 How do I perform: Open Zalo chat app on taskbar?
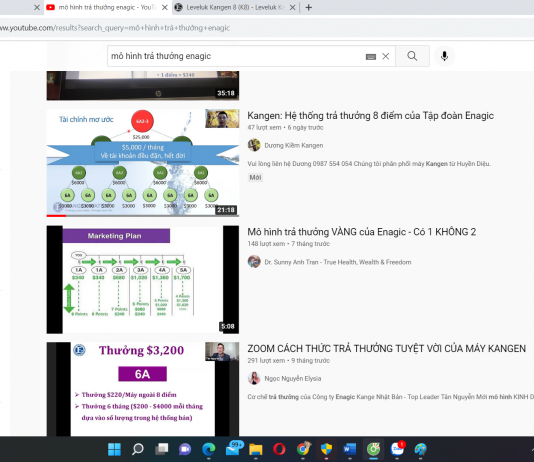(x=397, y=449)
